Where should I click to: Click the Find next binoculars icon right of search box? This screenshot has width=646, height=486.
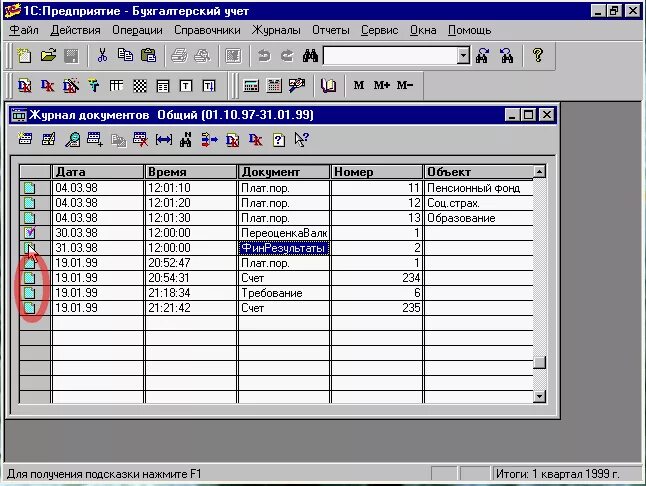[x=482, y=55]
